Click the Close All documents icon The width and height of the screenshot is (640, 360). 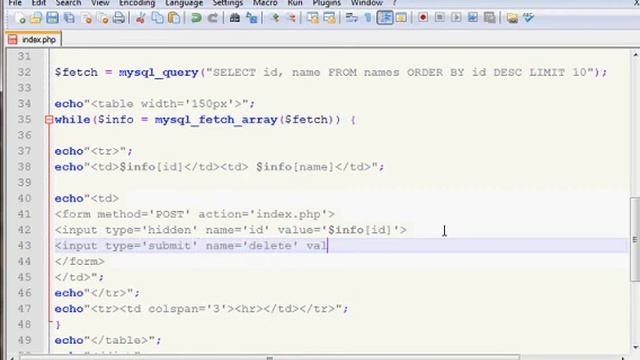[x=103, y=18]
